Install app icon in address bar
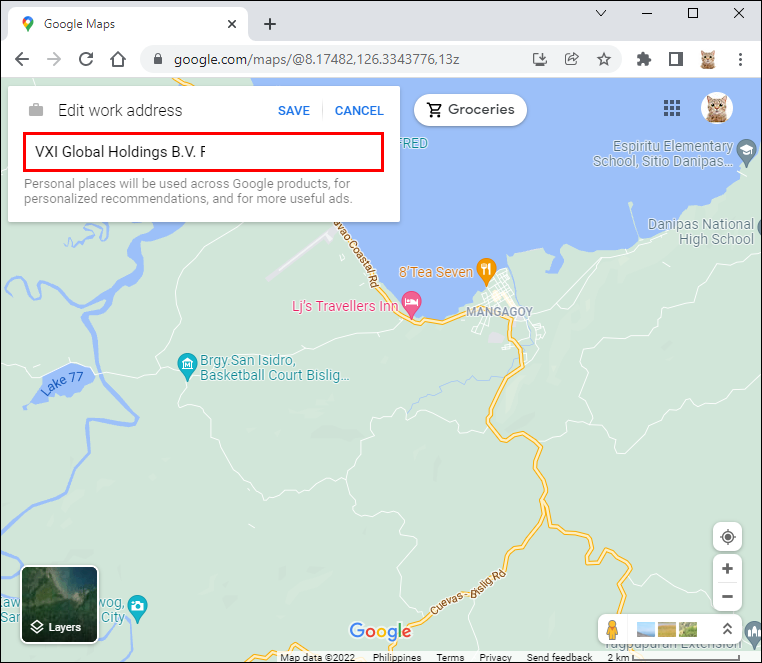762x663 pixels. (539, 59)
